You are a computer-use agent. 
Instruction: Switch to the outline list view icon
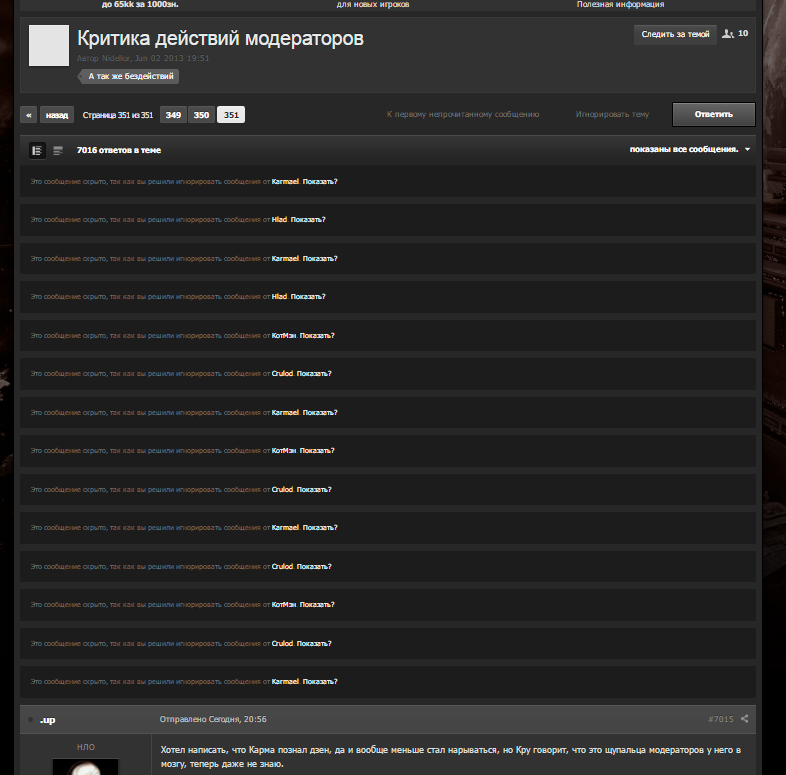click(58, 150)
